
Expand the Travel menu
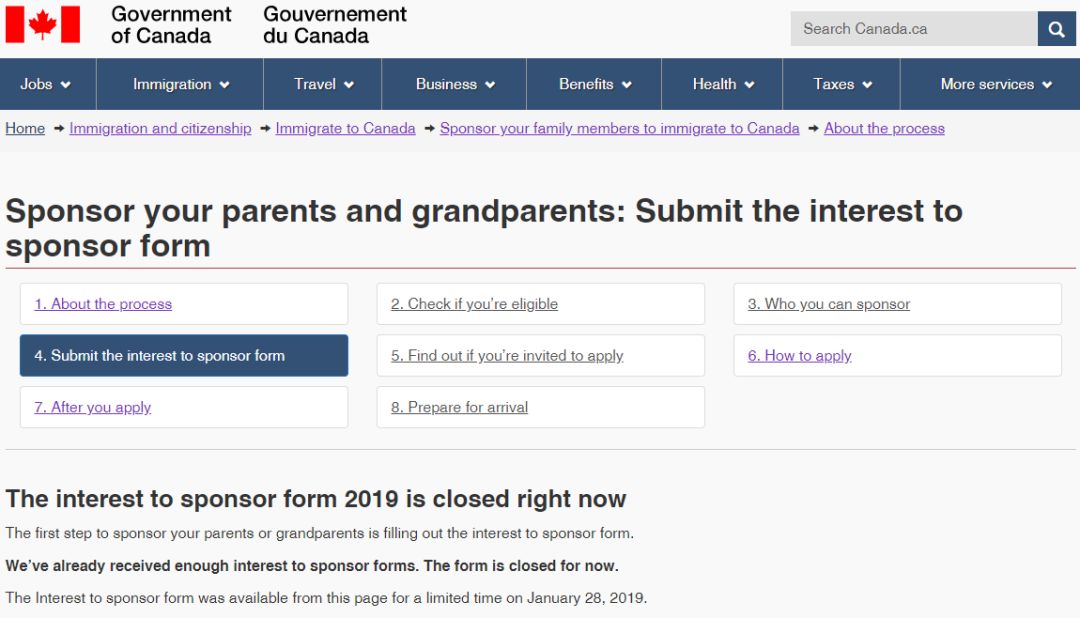click(323, 84)
